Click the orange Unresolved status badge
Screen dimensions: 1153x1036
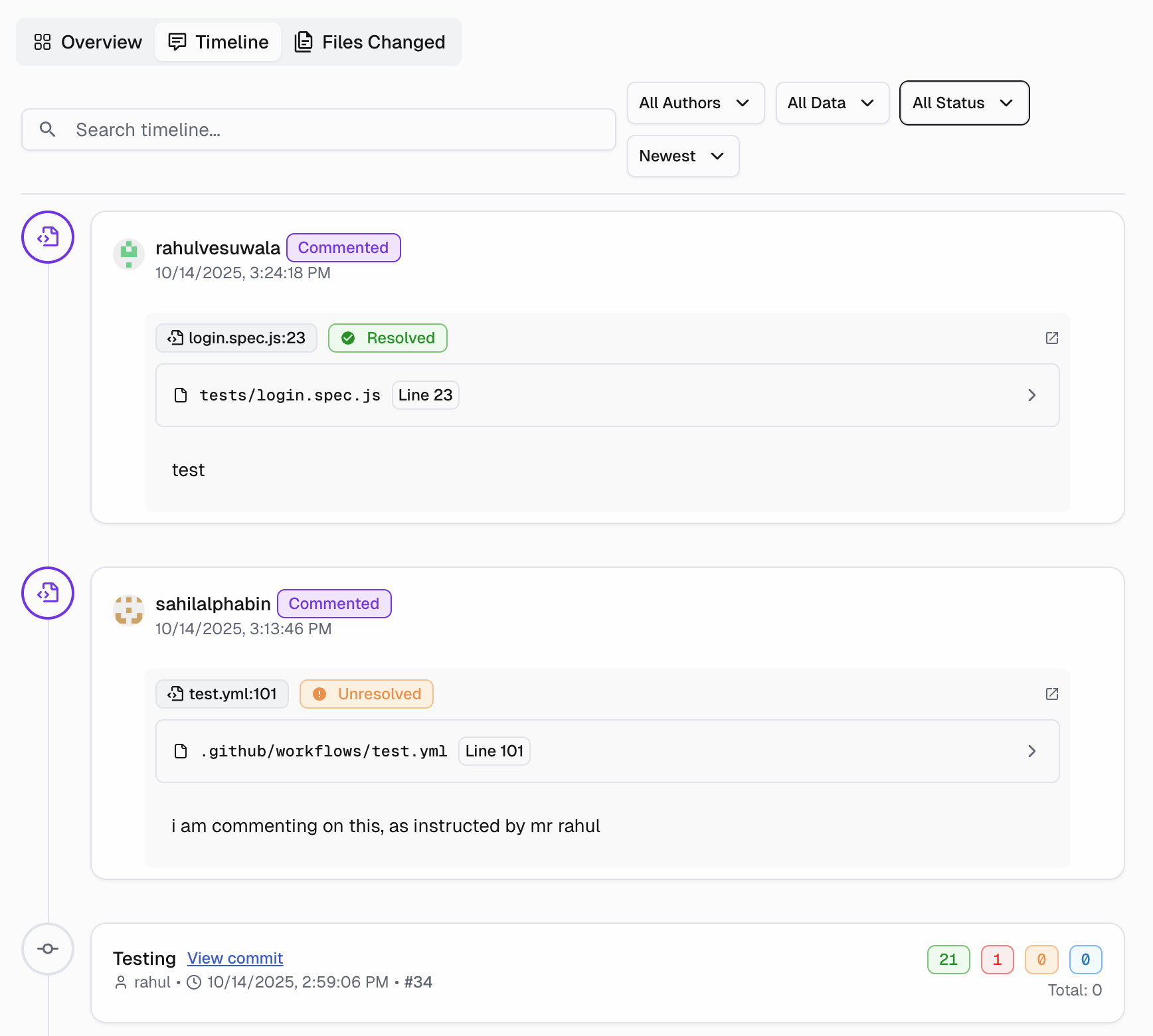click(x=367, y=694)
